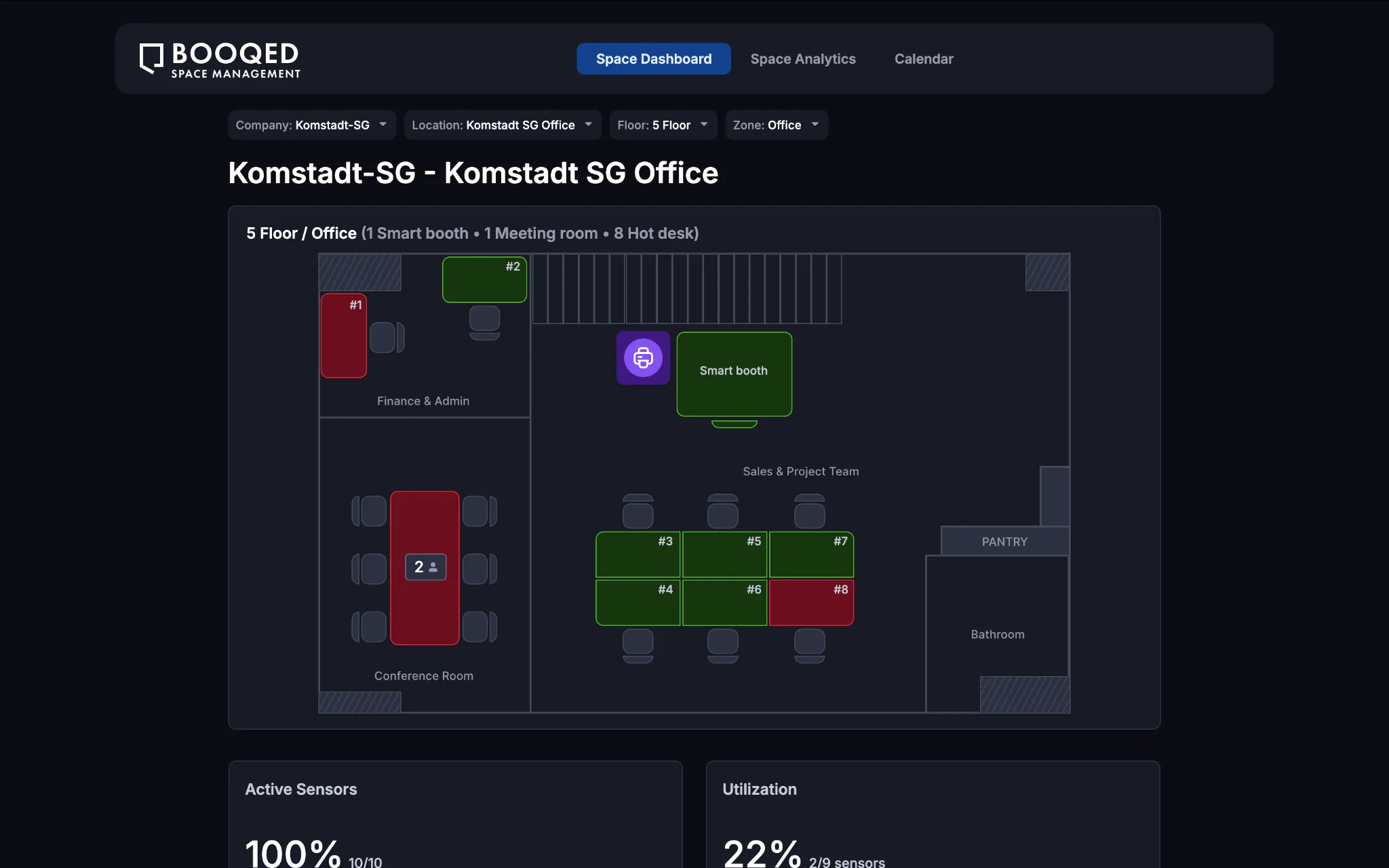Image resolution: width=1389 pixels, height=868 pixels.
Task: Switch to the Space Analytics tab
Action: (x=803, y=59)
